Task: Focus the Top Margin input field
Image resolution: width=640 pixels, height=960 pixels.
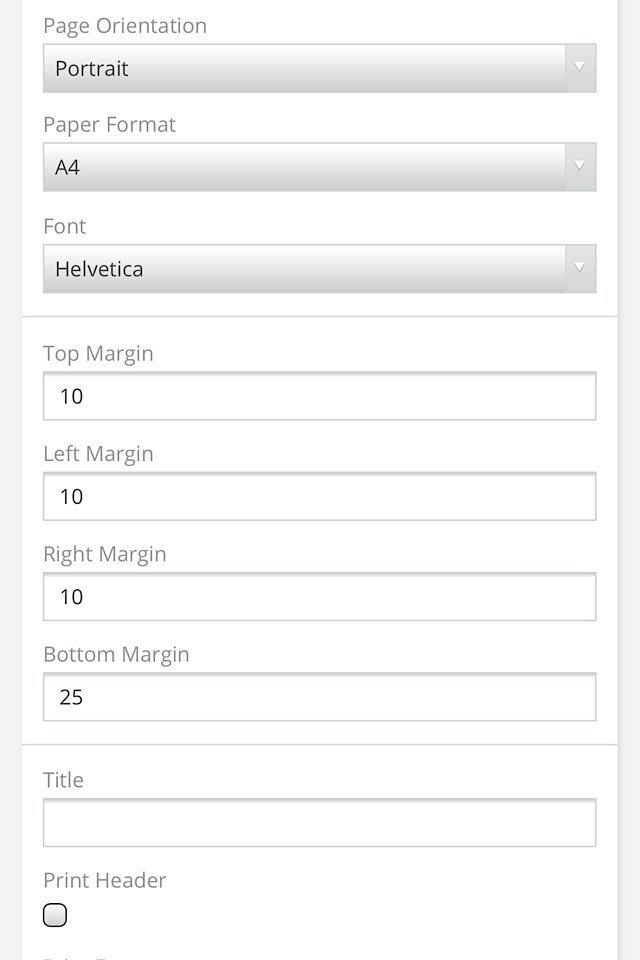Action: coord(319,396)
